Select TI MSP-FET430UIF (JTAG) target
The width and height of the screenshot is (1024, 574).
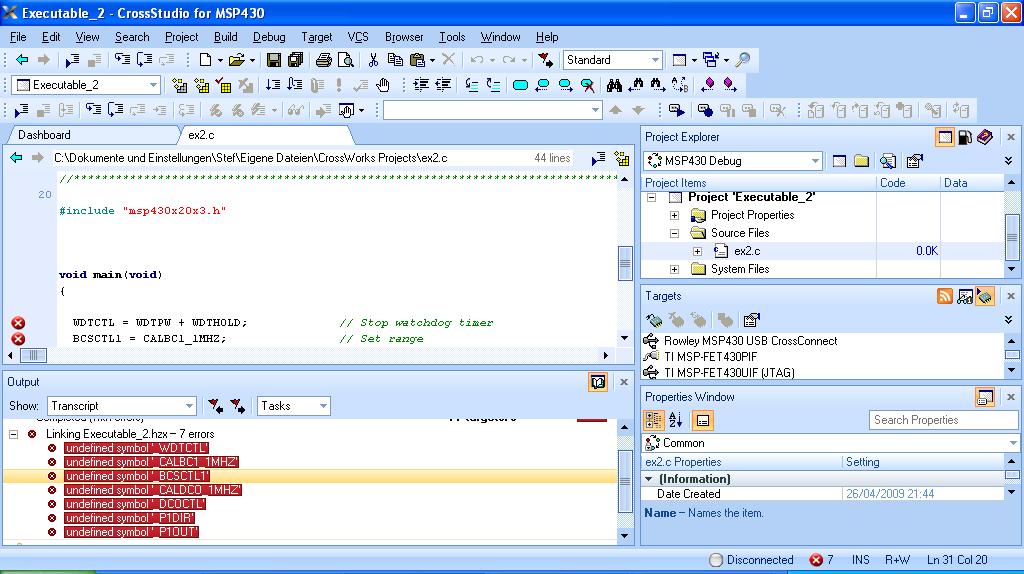pos(729,373)
